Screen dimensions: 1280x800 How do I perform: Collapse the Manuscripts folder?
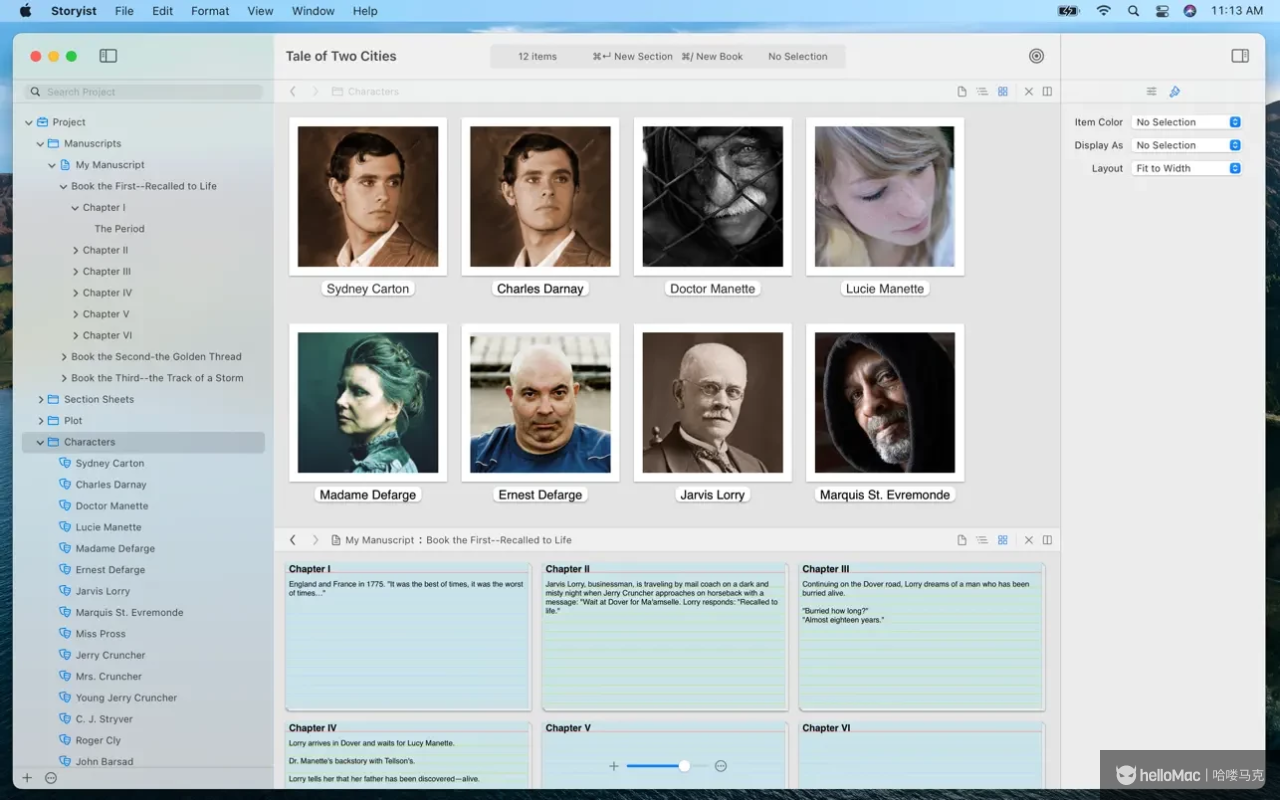coord(41,143)
